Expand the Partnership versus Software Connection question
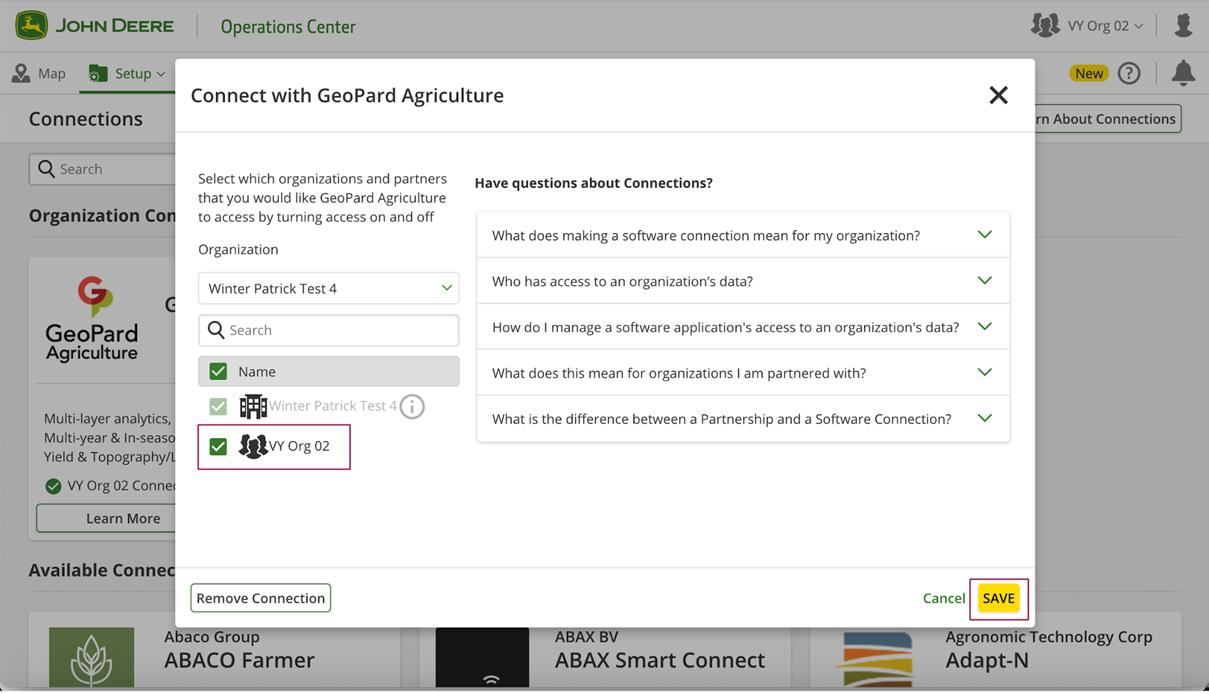This screenshot has height=694, width=1209. pyautogui.click(x=742, y=419)
